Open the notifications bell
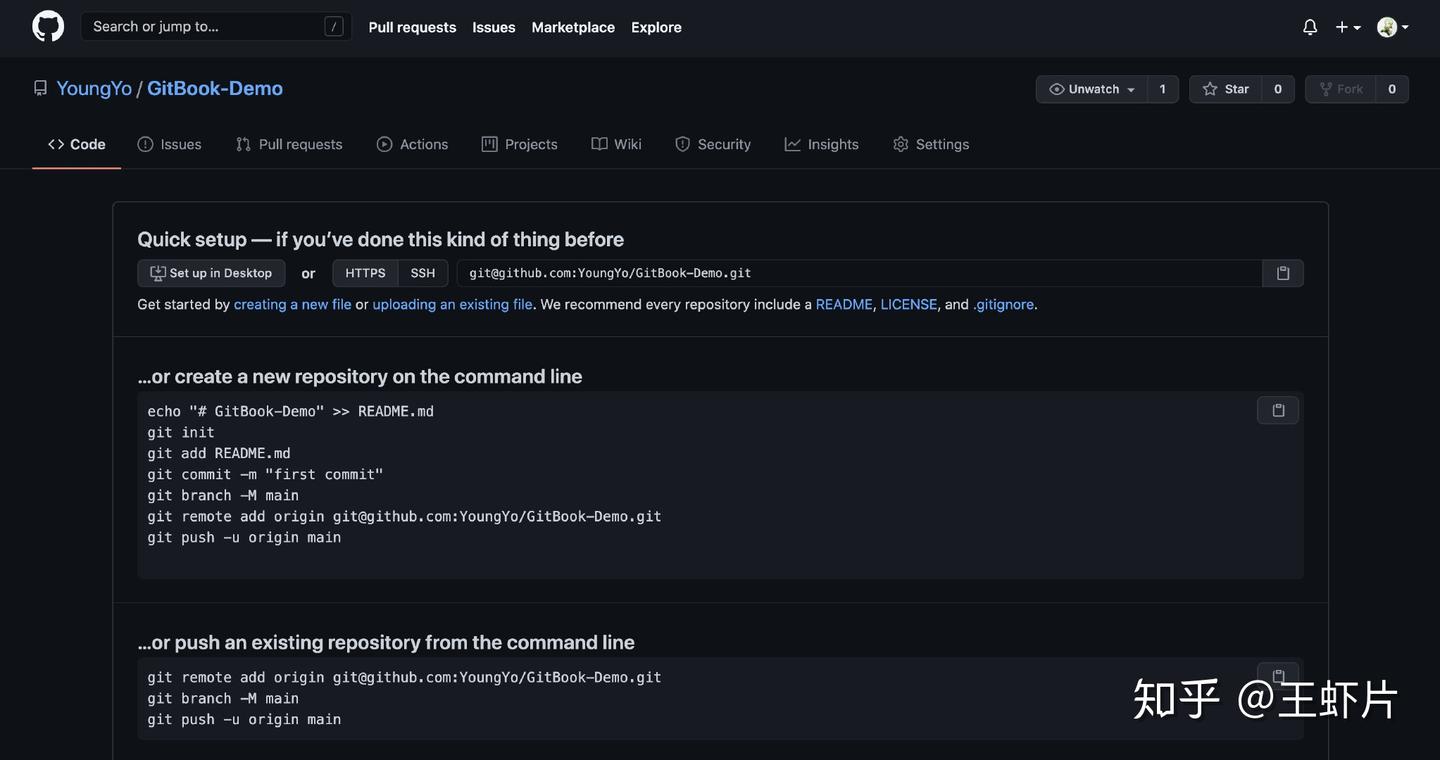The width and height of the screenshot is (1440, 760). click(1310, 27)
